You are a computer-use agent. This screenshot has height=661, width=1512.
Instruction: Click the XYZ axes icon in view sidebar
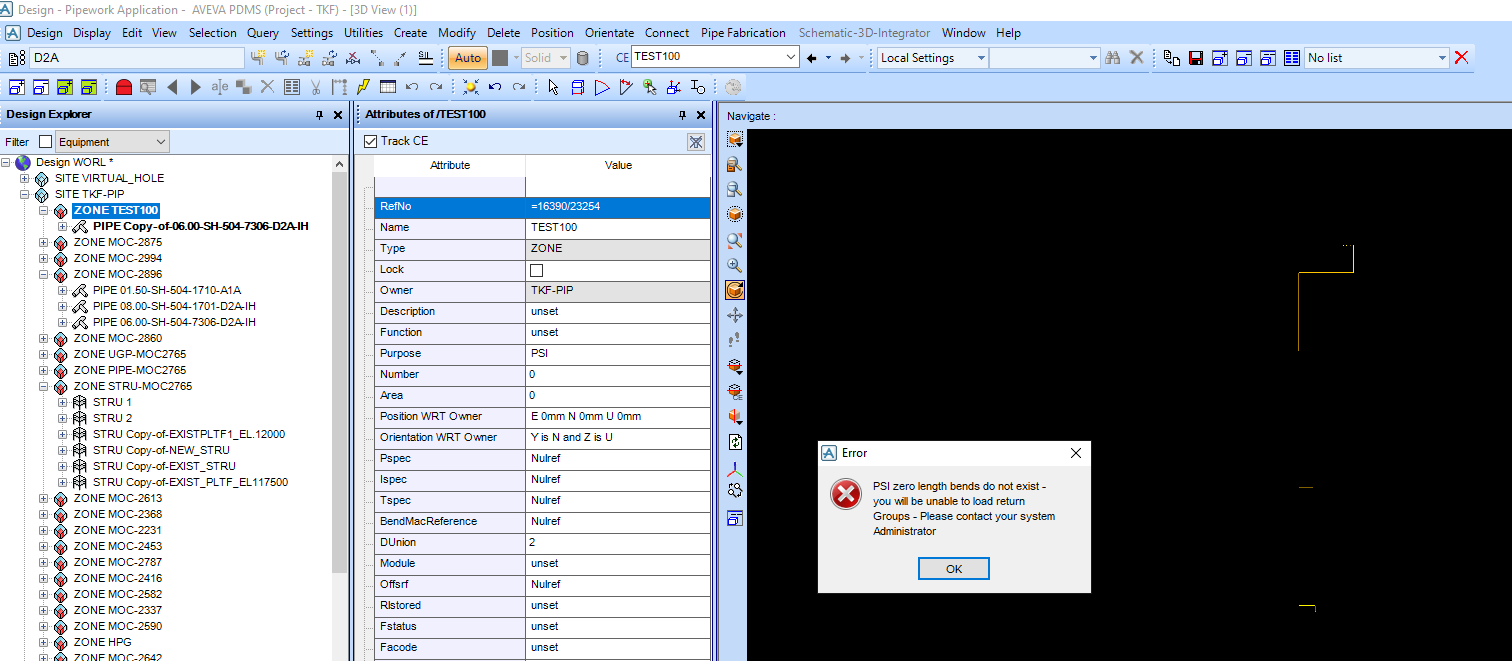735,467
